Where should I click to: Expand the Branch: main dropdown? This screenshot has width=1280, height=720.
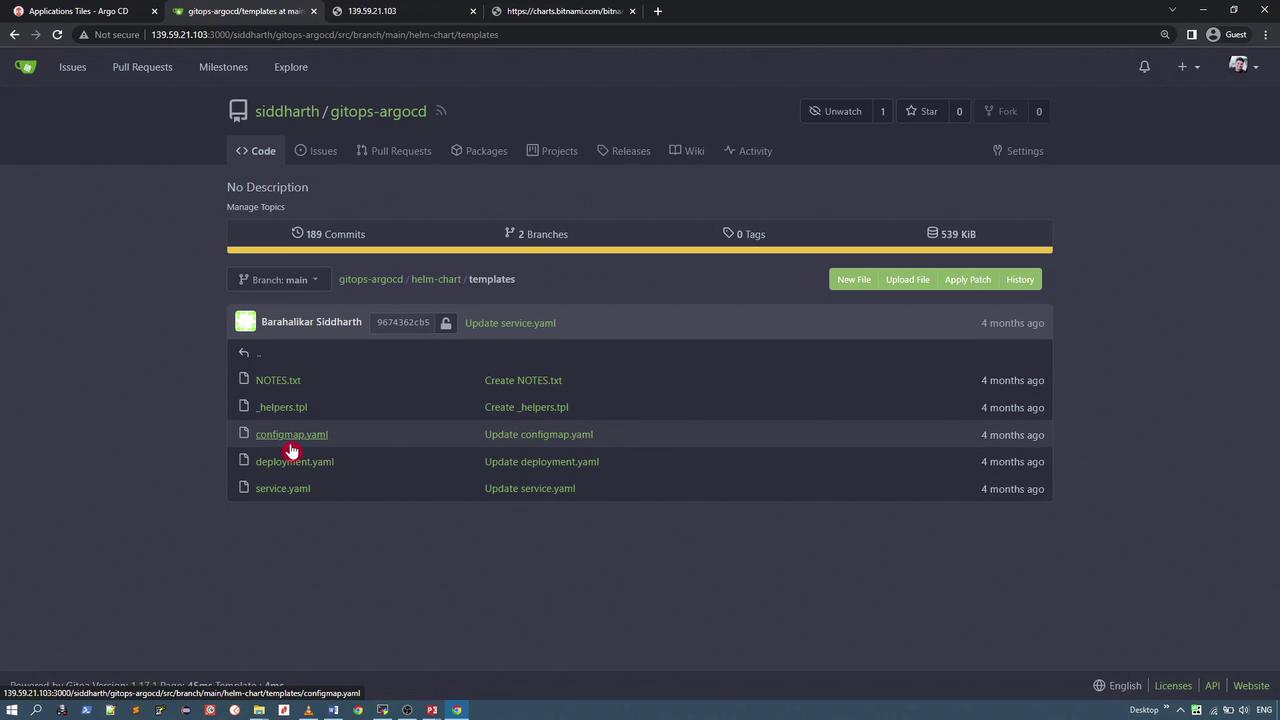click(278, 280)
